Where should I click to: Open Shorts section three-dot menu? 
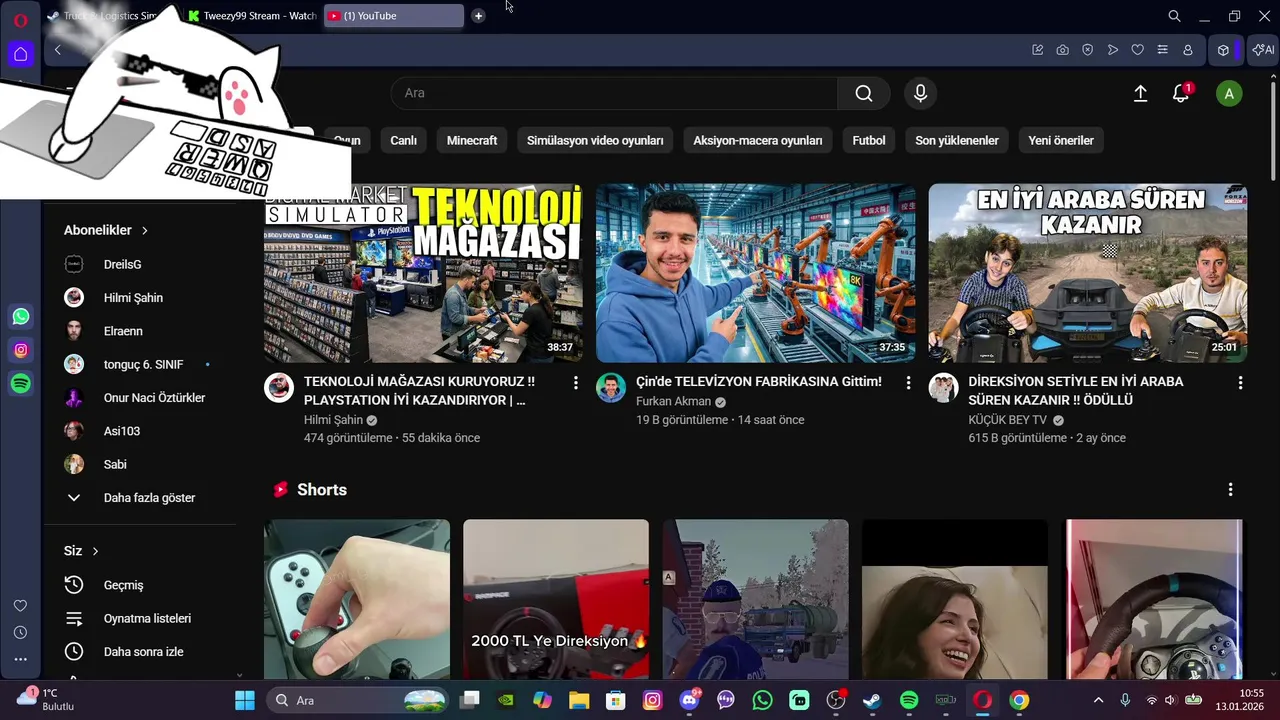(1230, 490)
